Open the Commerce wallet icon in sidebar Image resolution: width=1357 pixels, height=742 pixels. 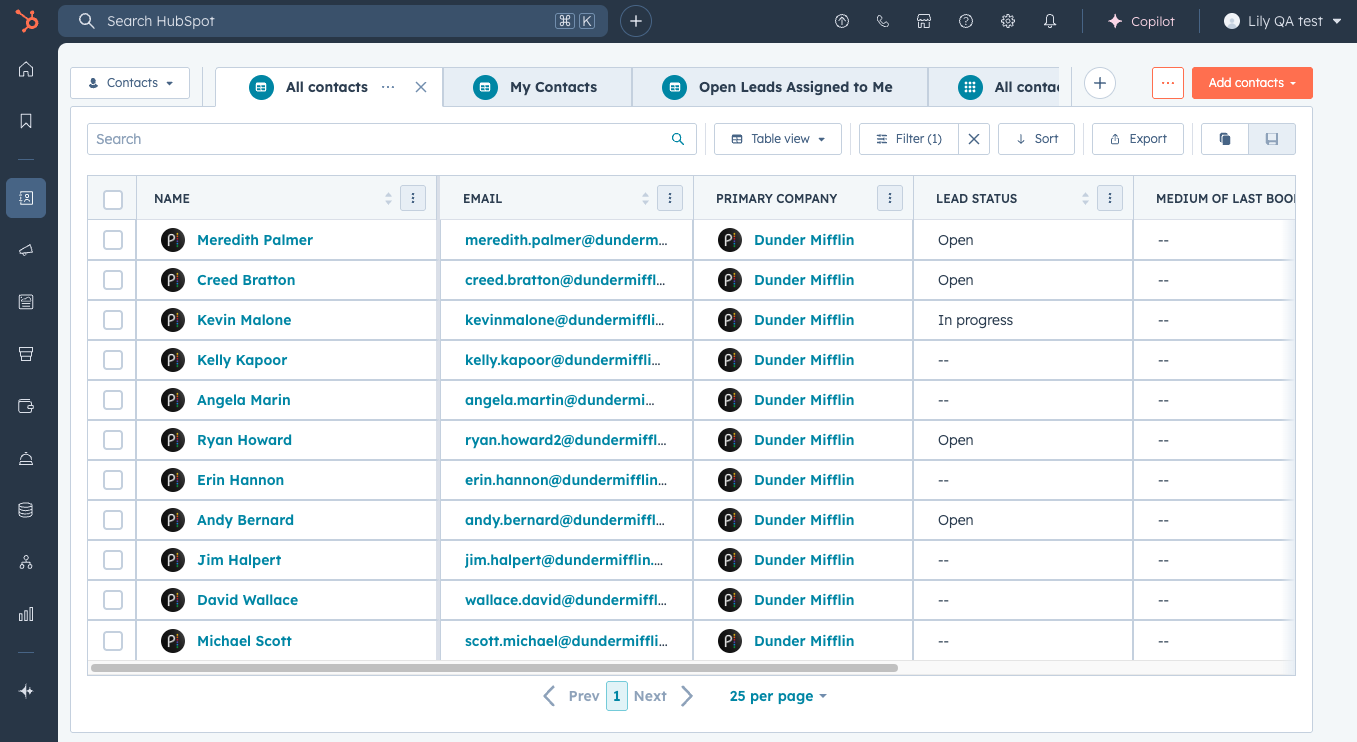[x=26, y=406]
